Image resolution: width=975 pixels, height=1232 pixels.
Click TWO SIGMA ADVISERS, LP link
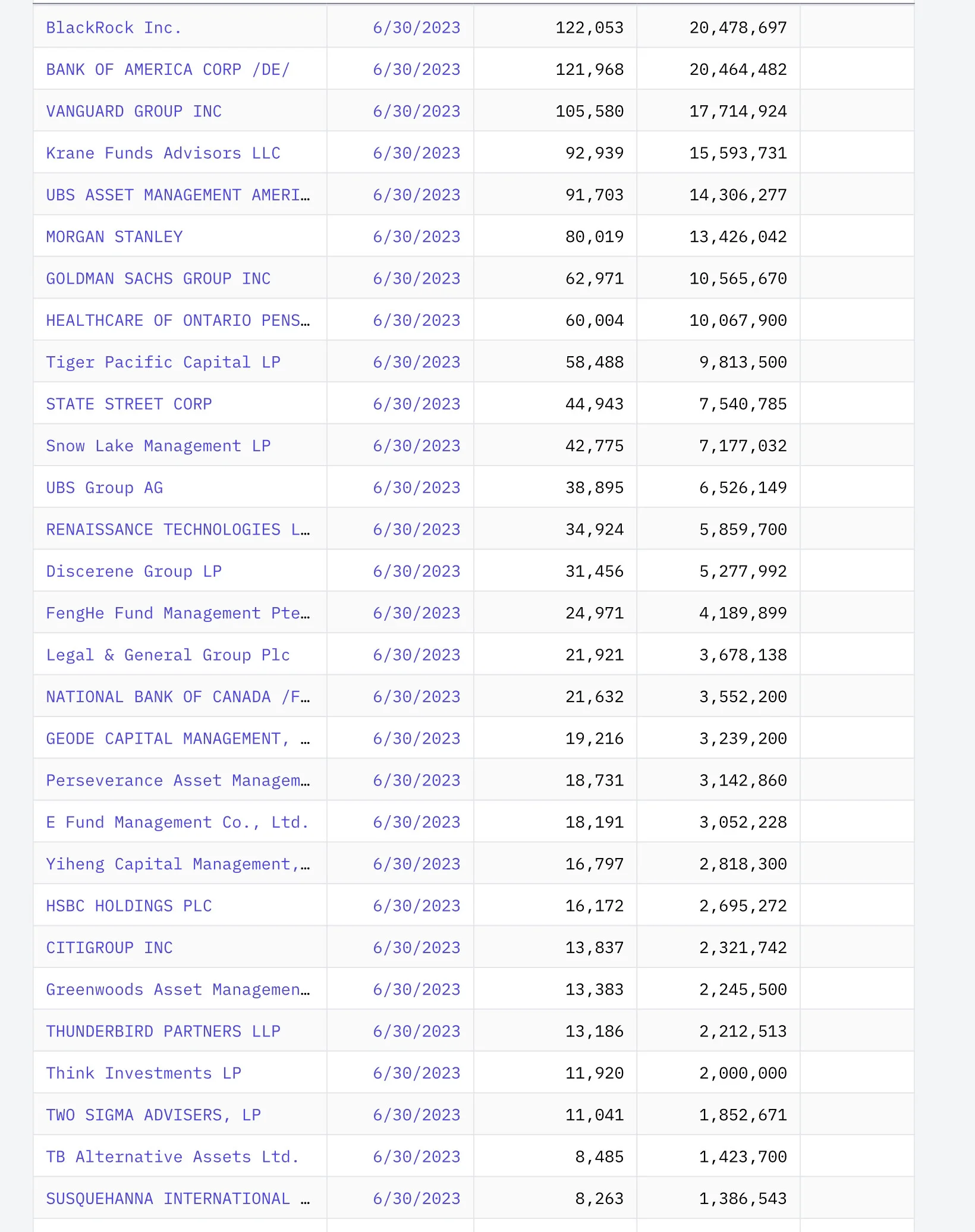tap(153, 1115)
